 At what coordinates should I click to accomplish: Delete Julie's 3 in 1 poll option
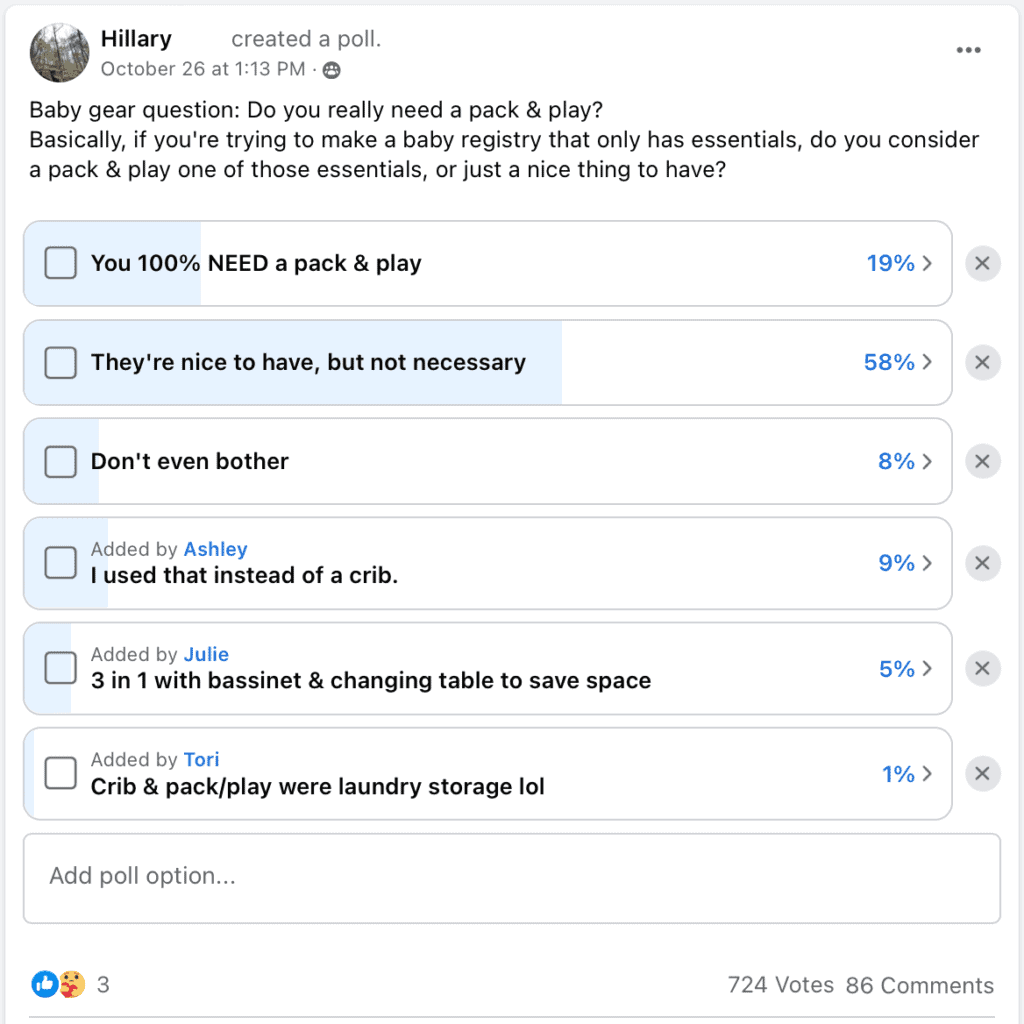982,668
